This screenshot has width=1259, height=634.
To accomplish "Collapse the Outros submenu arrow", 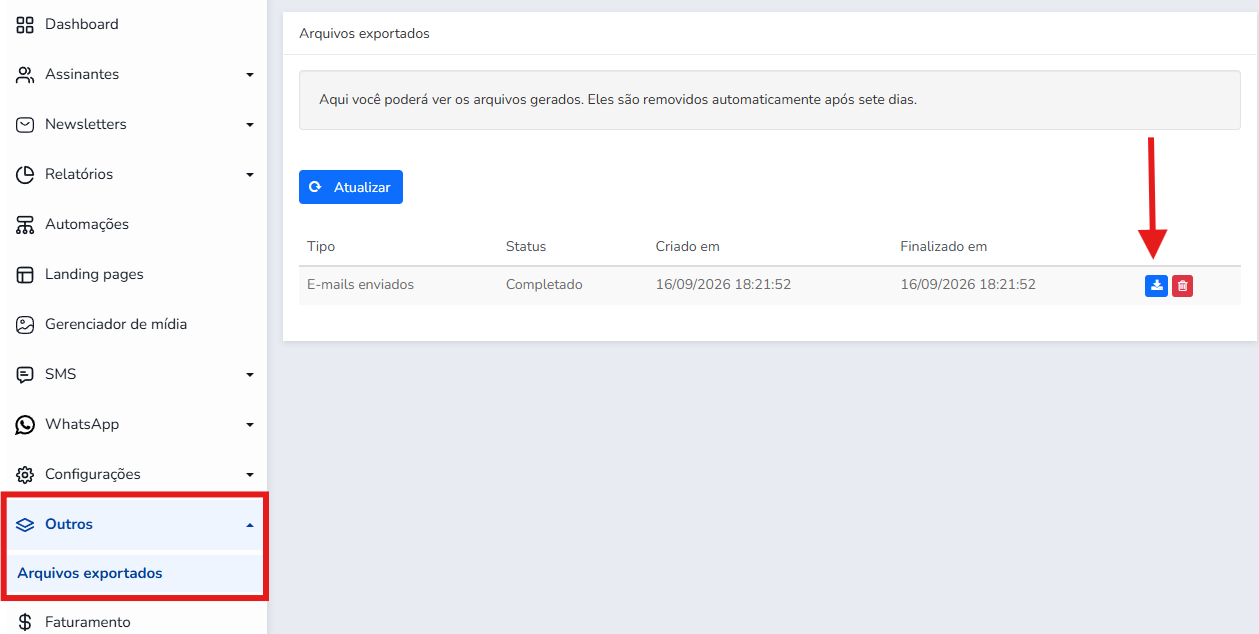I will pos(250,525).
